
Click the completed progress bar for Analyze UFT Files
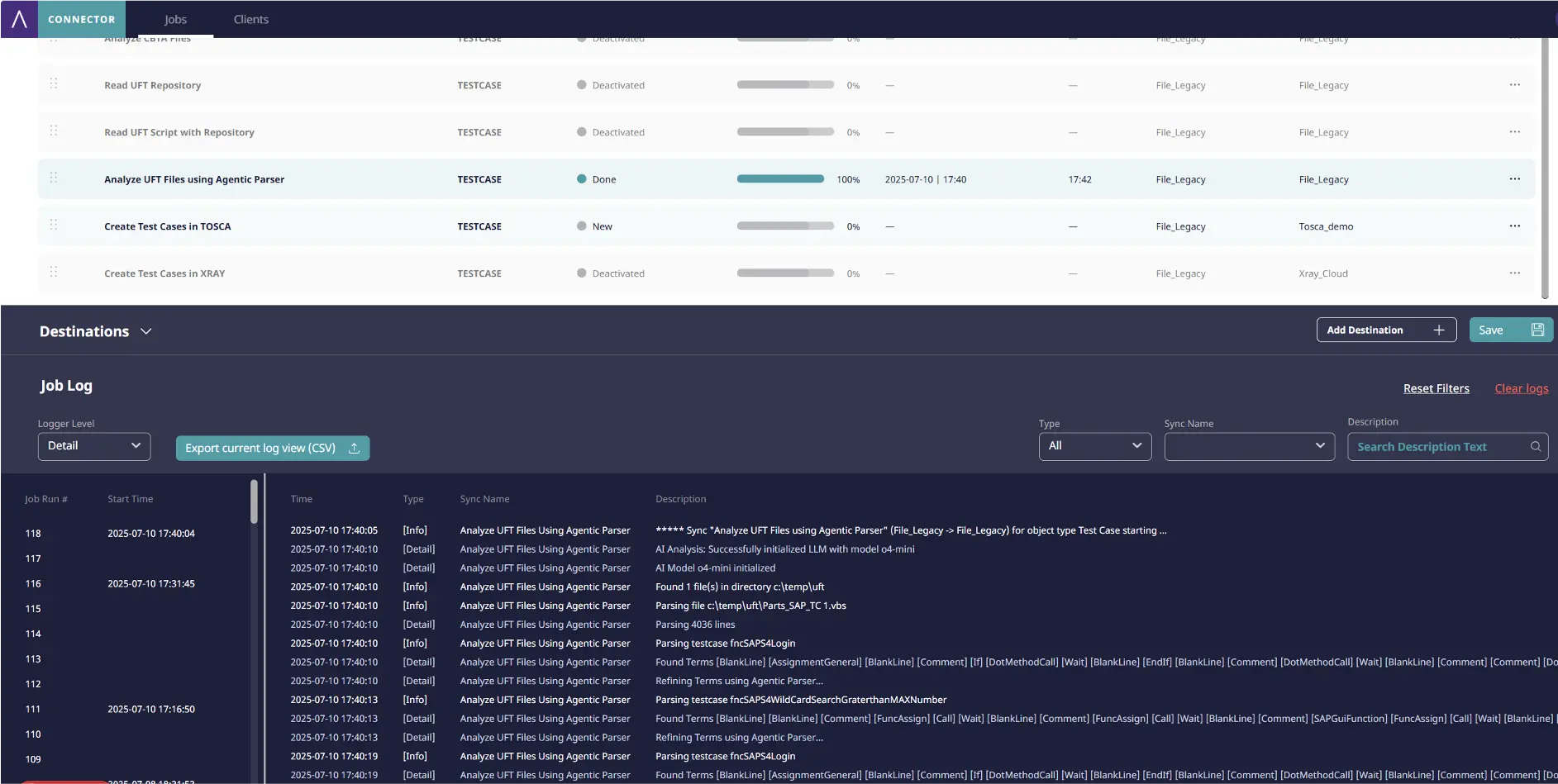(780, 179)
